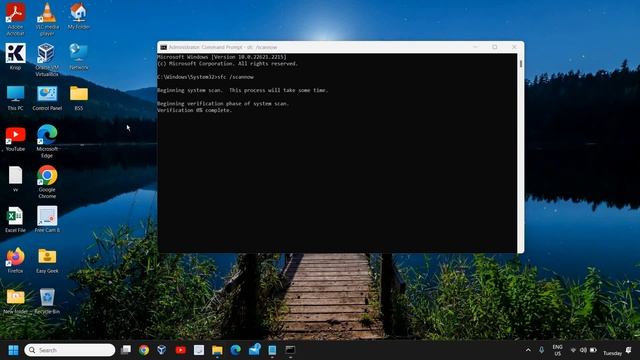
Task: Select the This PC desktop icon
Action: click(x=15, y=98)
